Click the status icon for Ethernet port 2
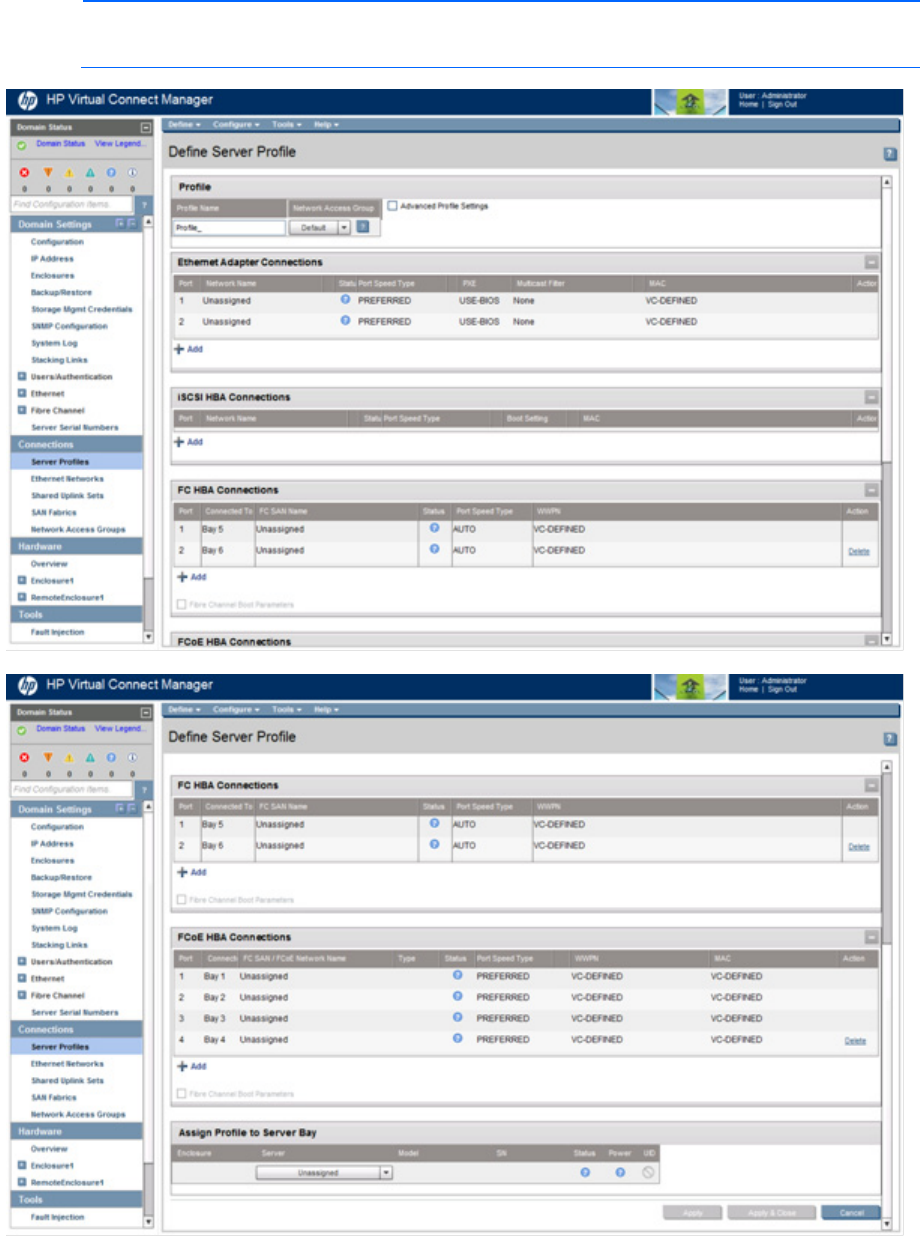920x1241 pixels. (345, 320)
